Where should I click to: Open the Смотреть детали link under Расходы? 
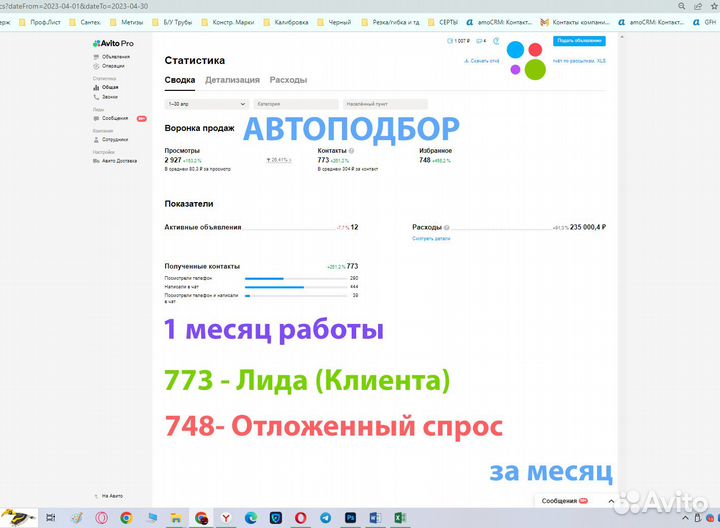[431, 238]
